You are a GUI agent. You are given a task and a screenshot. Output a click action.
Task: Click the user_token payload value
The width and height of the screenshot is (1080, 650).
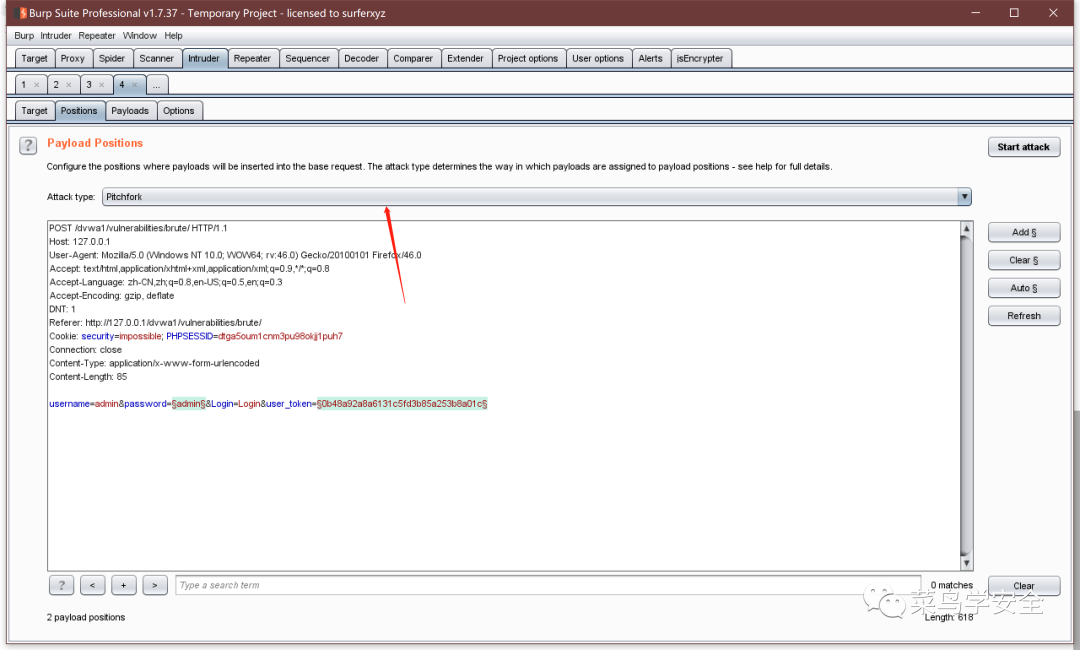[x=402, y=404]
